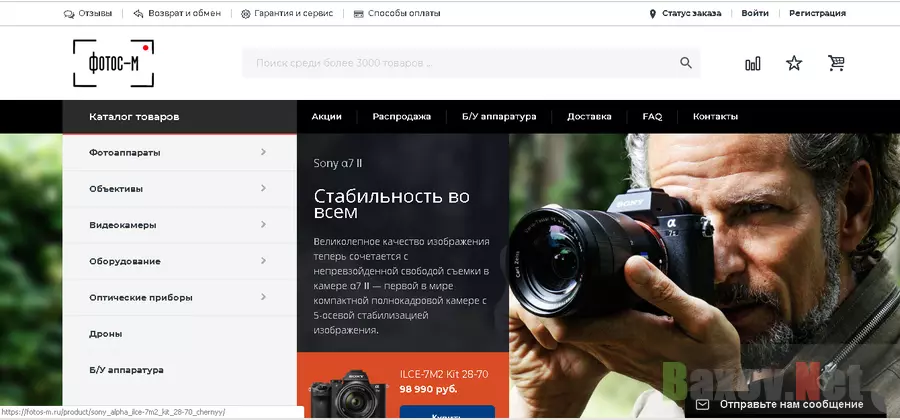Click the Стабильность во всем headline
This screenshot has height=420, width=900.
pyautogui.click(x=391, y=204)
